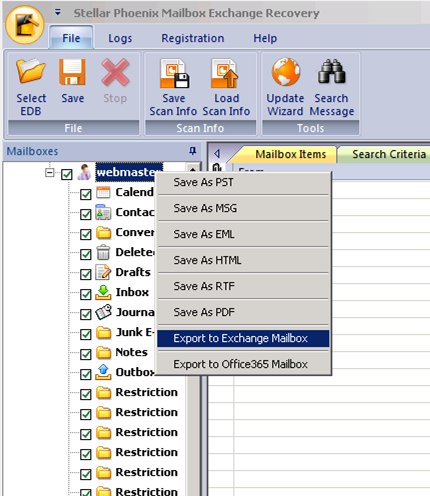Select Export to Office365 Mailbox menu entry
Image resolution: width=430 pixels, height=496 pixels.
pos(243,364)
